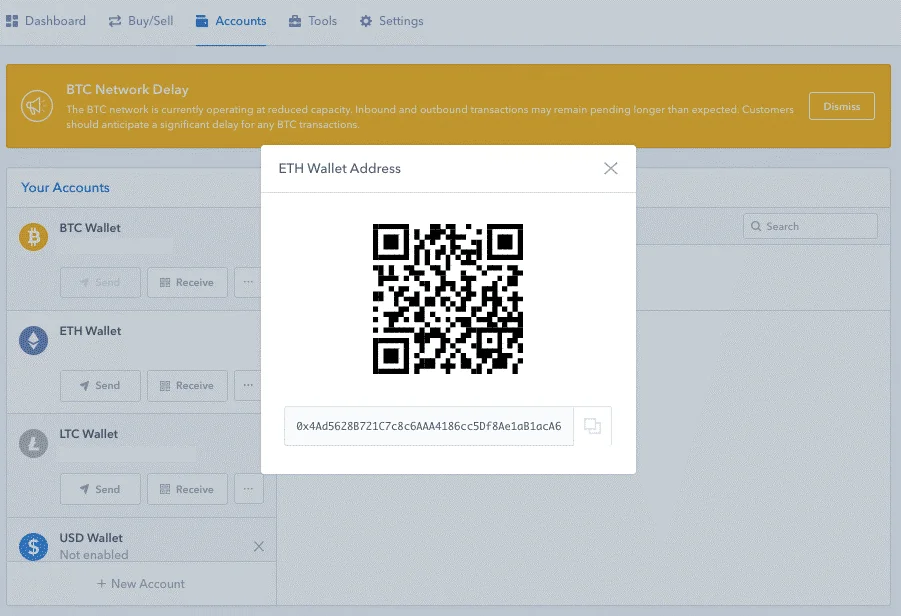The width and height of the screenshot is (901, 616).
Task: Click the Ethereum wallet icon
Action: [x=33, y=340]
